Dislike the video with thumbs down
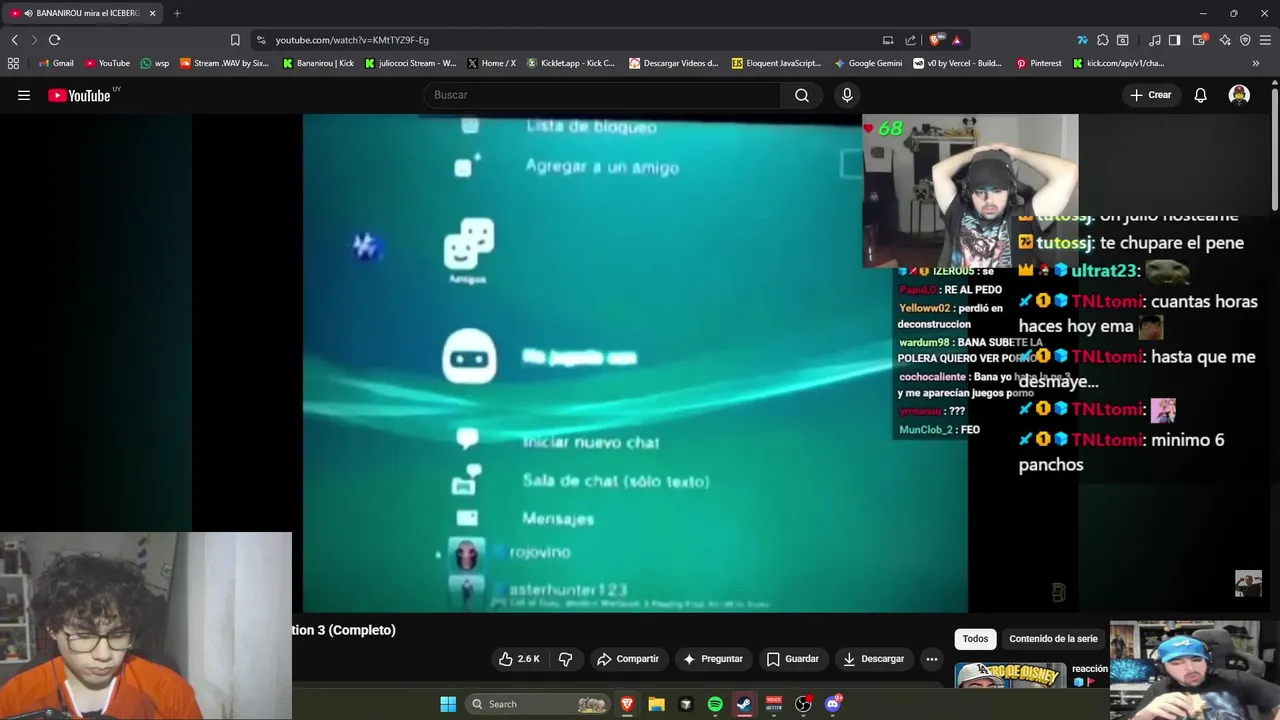Viewport: 1280px width, 720px height. click(x=565, y=659)
